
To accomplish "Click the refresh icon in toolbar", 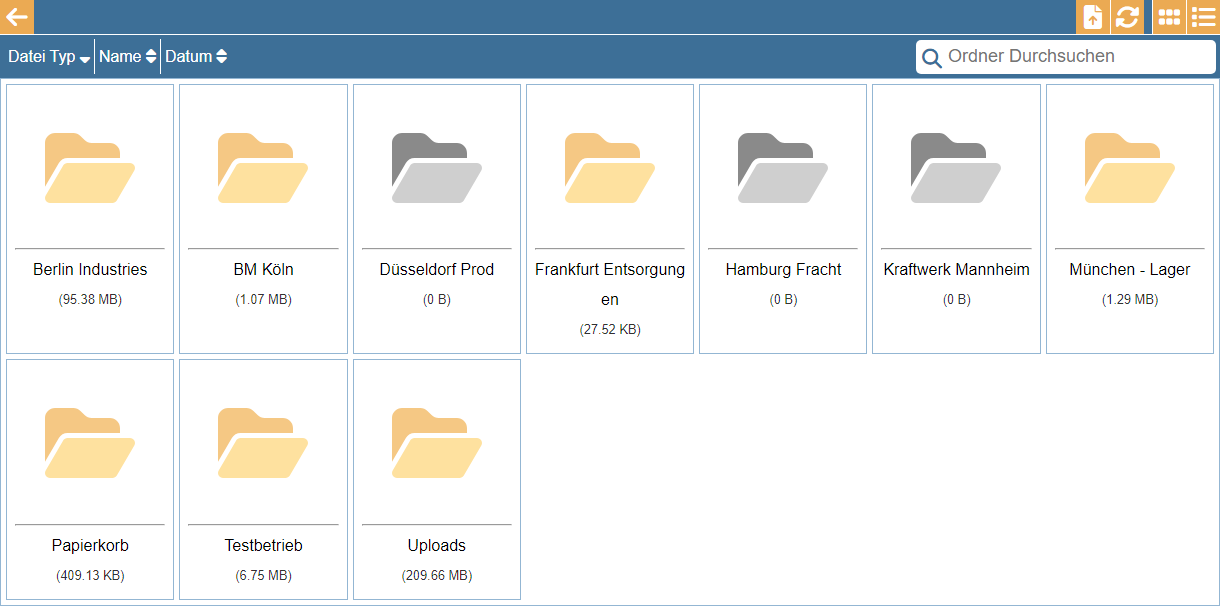I will click(x=1127, y=17).
